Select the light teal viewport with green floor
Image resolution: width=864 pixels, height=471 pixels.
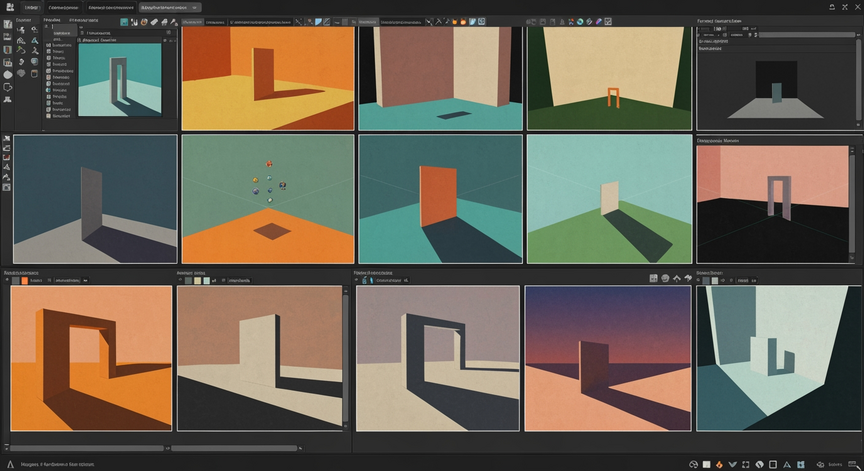(609, 199)
